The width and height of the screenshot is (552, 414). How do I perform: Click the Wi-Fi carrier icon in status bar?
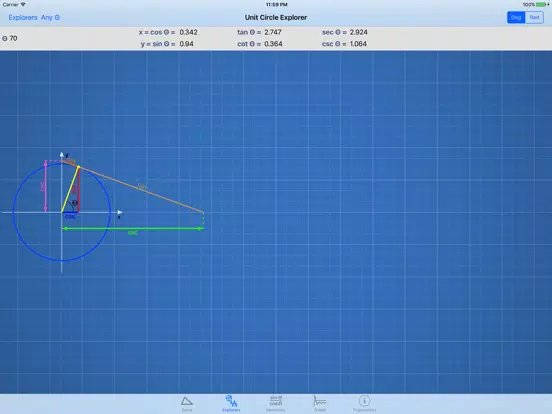(23, 4)
